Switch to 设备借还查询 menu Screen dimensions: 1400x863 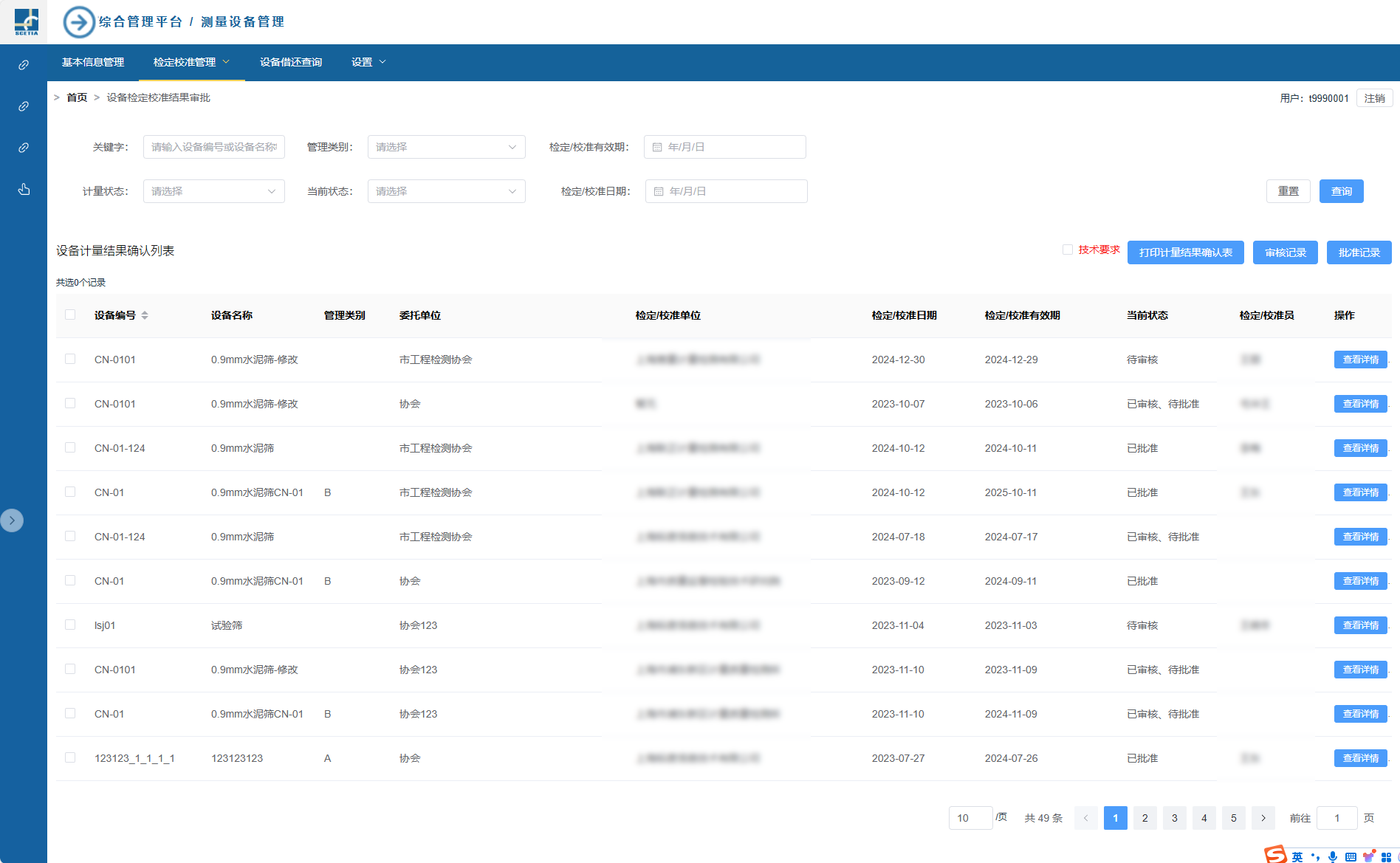[291, 62]
